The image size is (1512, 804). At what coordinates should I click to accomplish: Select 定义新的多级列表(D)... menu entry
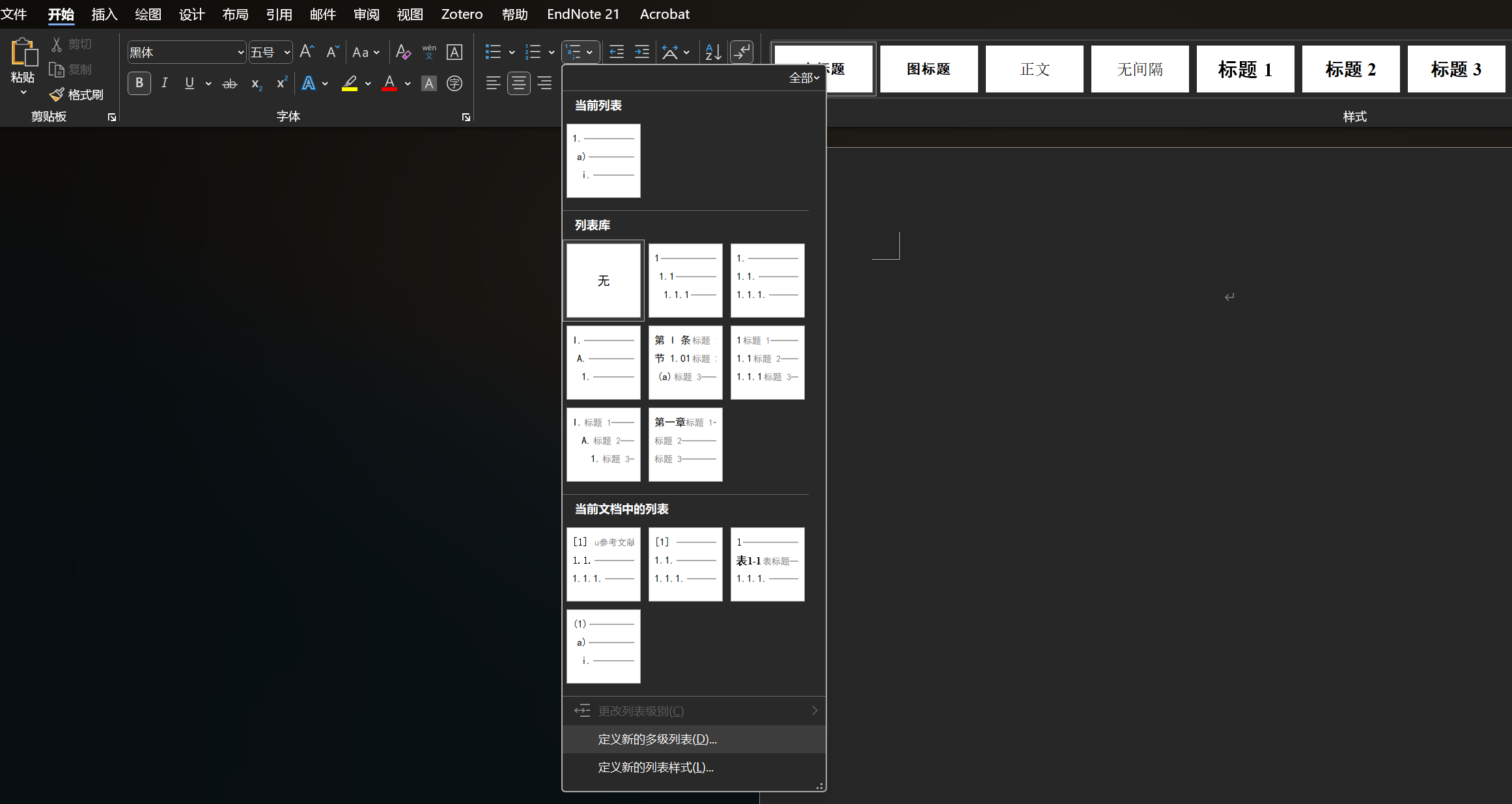point(657,740)
